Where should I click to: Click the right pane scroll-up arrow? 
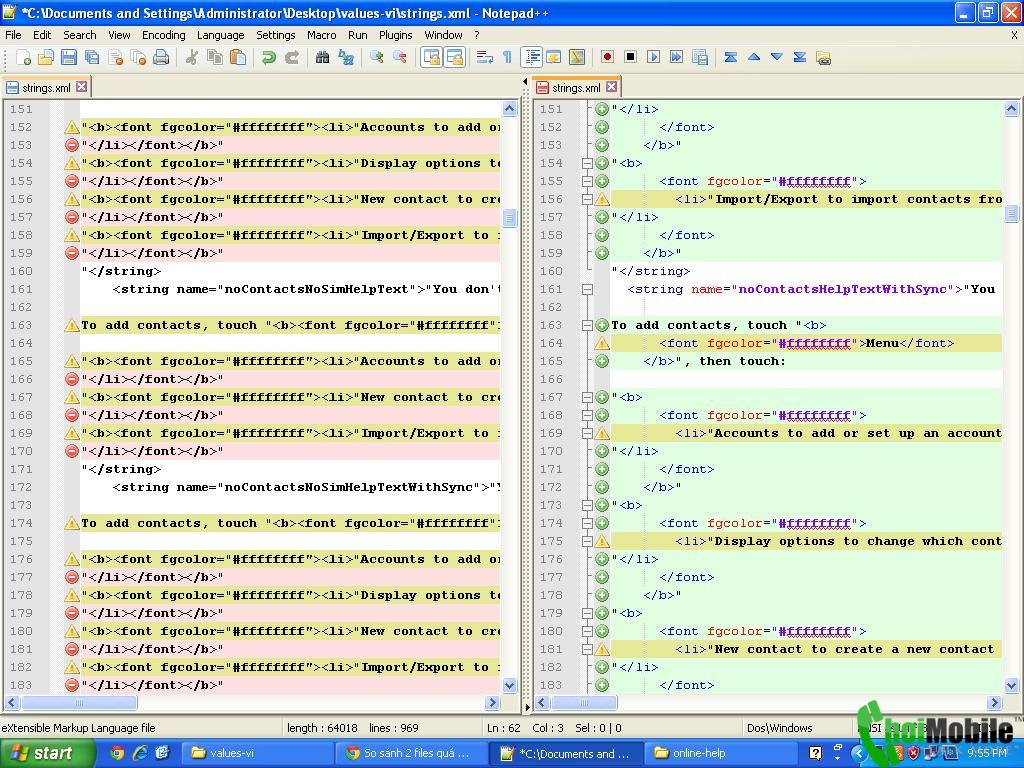click(1011, 108)
